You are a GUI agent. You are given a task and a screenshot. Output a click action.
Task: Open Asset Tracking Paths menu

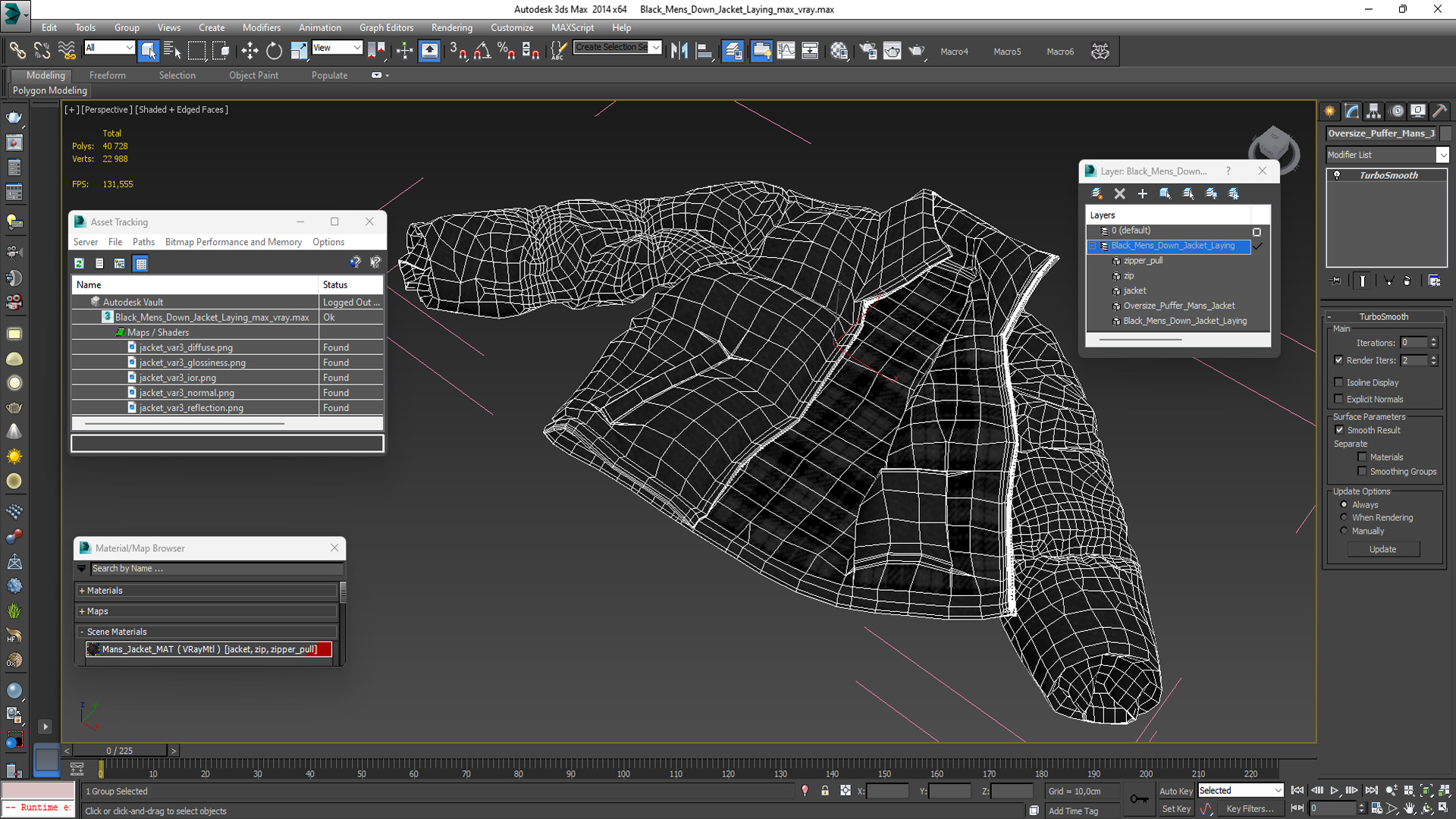pyautogui.click(x=143, y=242)
